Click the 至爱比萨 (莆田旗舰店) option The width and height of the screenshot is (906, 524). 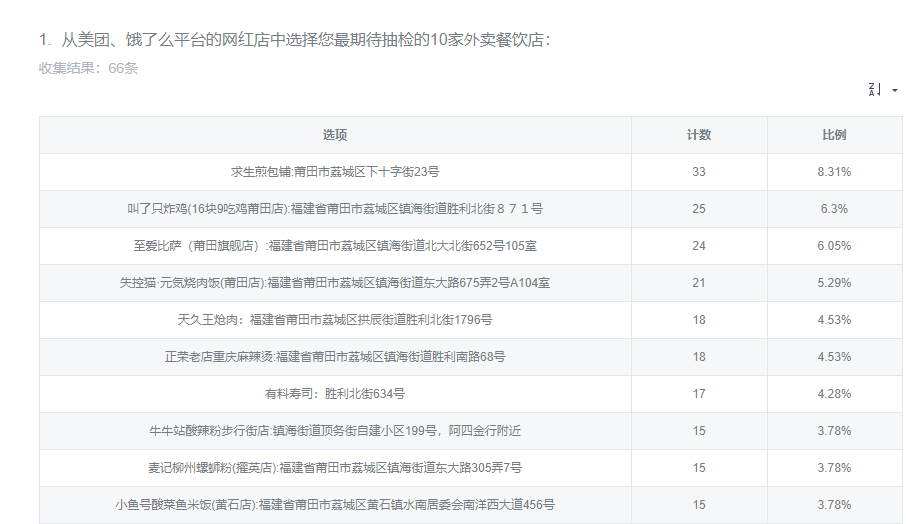point(335,246)
